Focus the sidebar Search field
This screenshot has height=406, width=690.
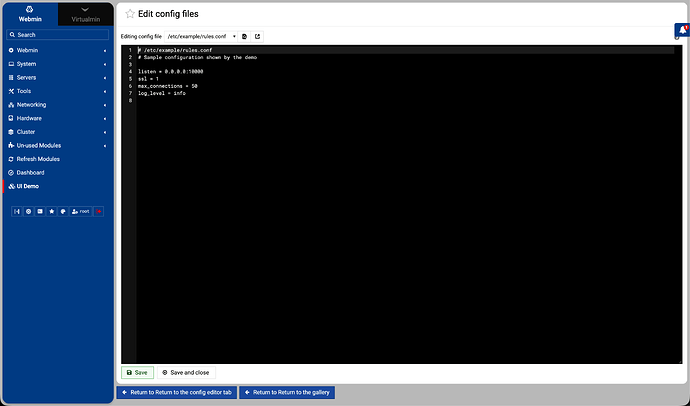58,35
